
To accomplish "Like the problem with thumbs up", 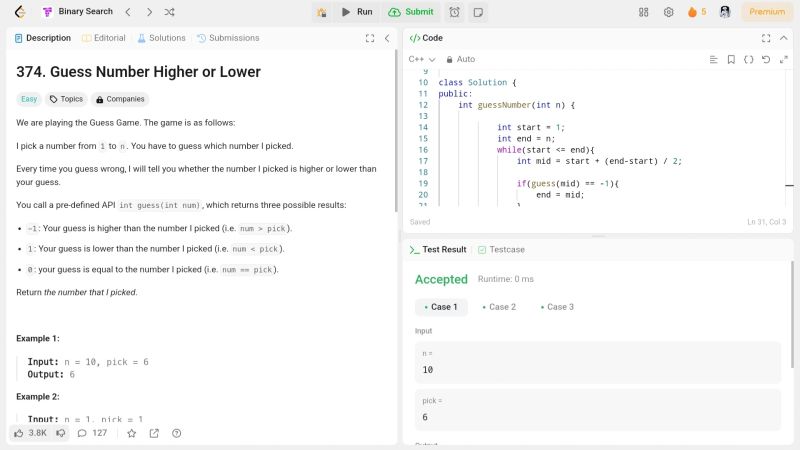I will click(x=30, y=433).
